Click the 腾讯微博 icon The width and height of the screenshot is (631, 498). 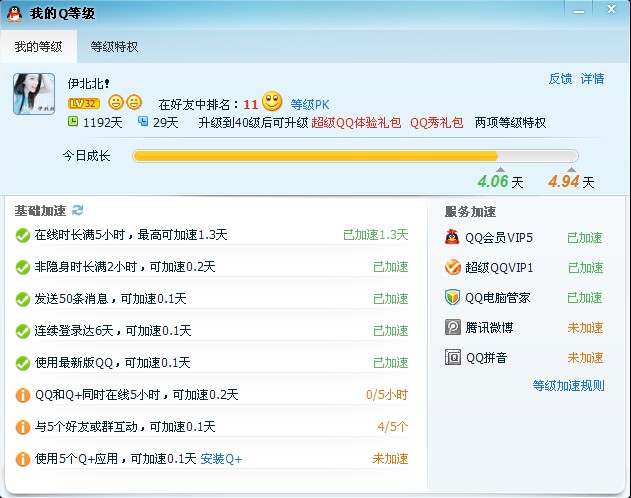click(x=453, y=327)
